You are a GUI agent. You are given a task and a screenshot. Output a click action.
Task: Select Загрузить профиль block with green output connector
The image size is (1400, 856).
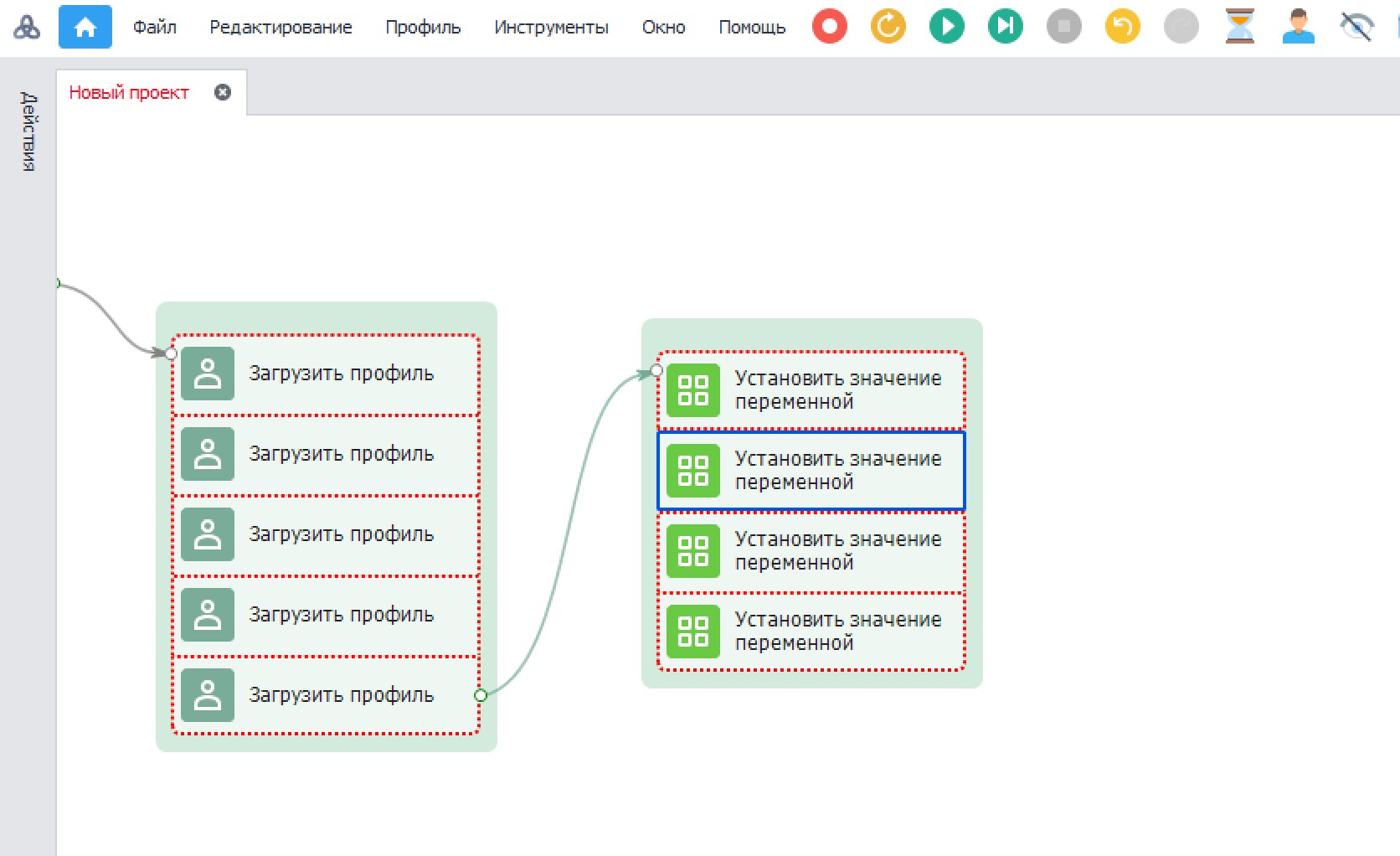(x=326, y=695)
